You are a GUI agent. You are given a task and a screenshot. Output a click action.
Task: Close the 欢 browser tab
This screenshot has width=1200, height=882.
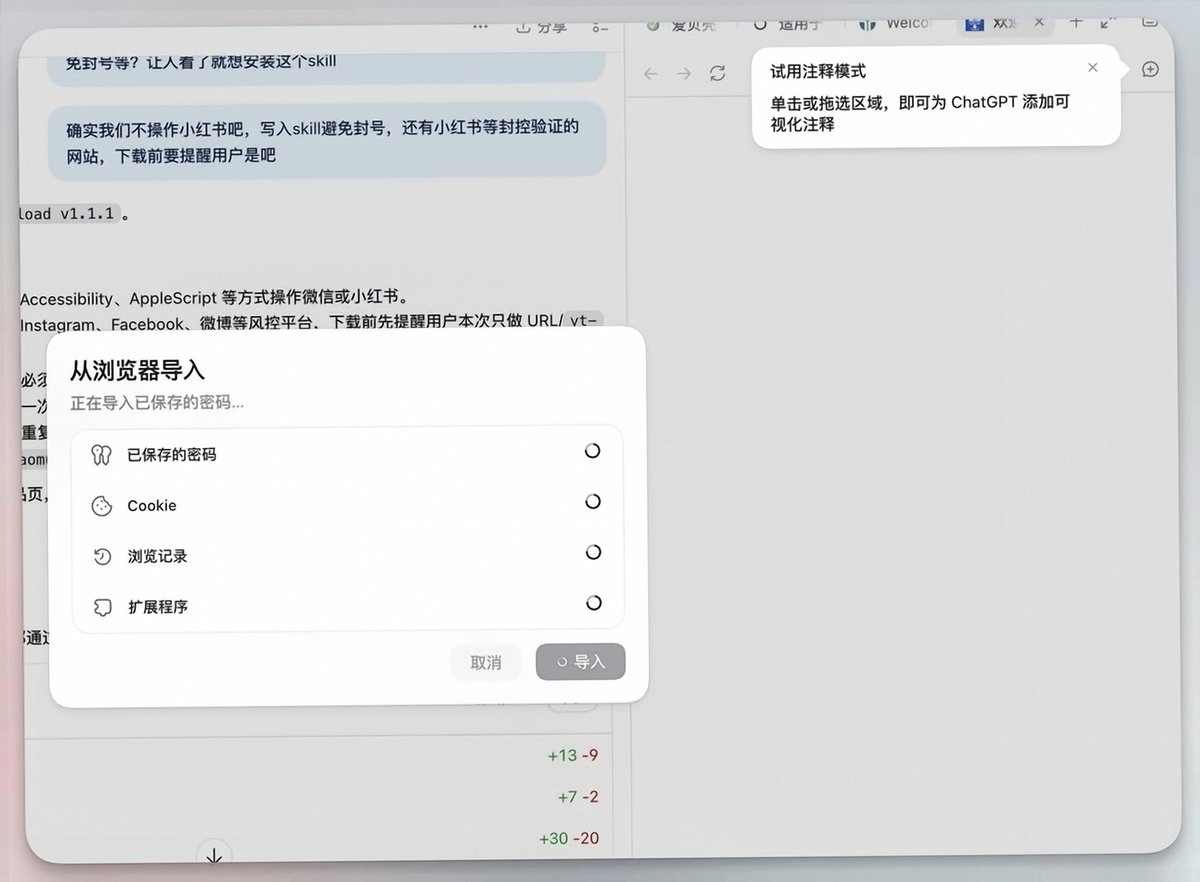point(1040,22)
